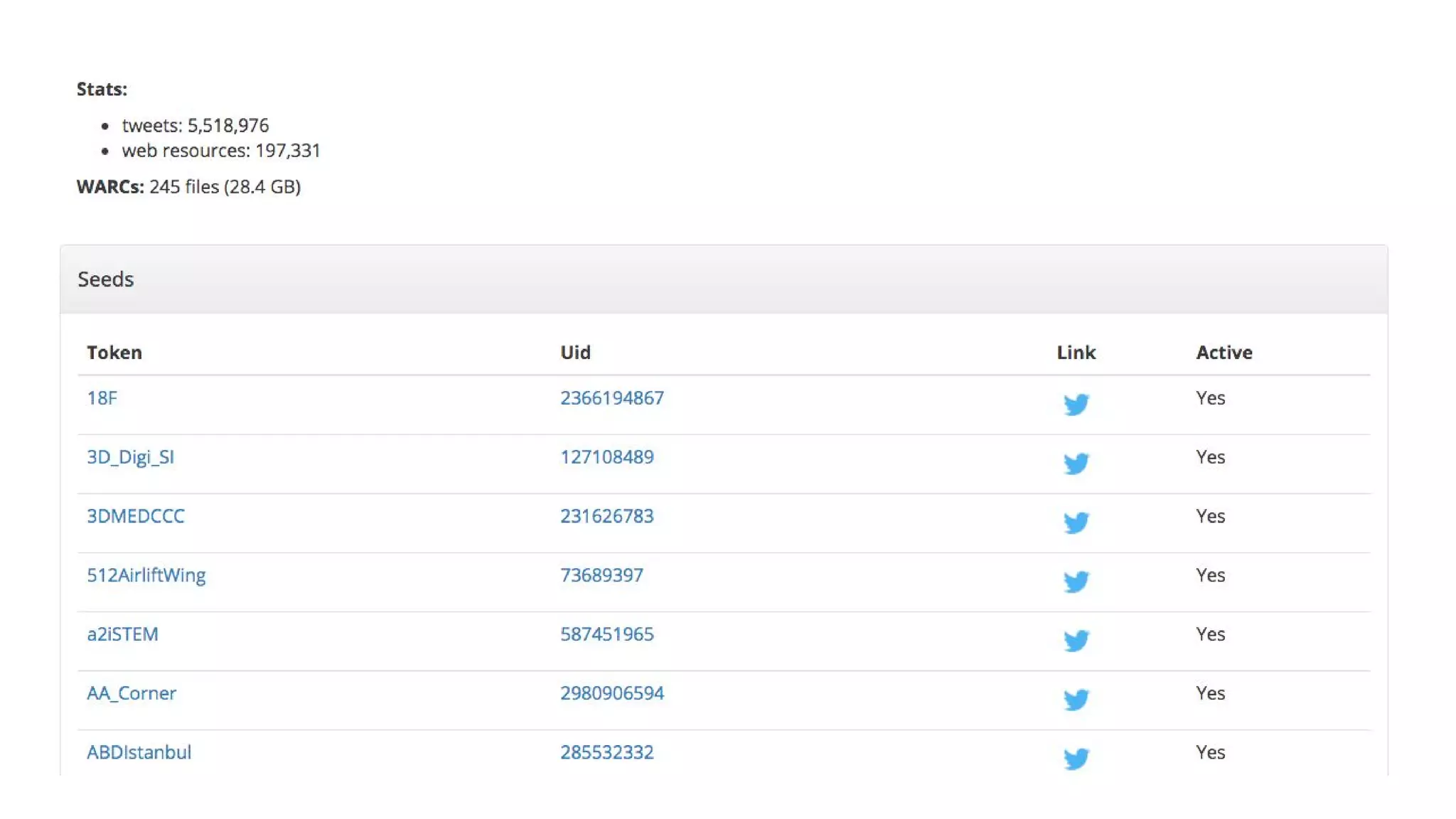Click the 3DMEDCCC token link
Screen dimensions: 1456x819
[135, 516]
